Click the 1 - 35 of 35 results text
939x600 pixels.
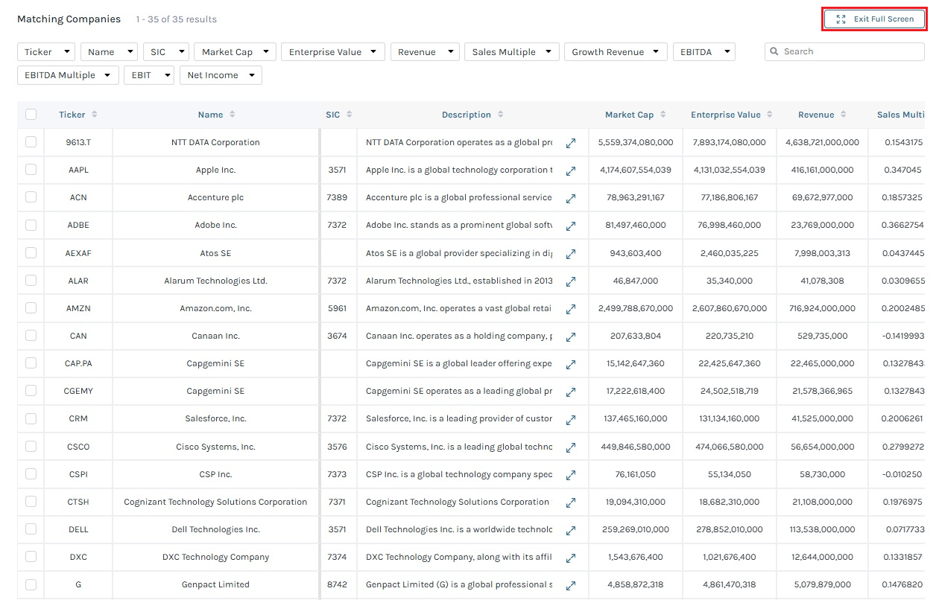coord(176,19)
